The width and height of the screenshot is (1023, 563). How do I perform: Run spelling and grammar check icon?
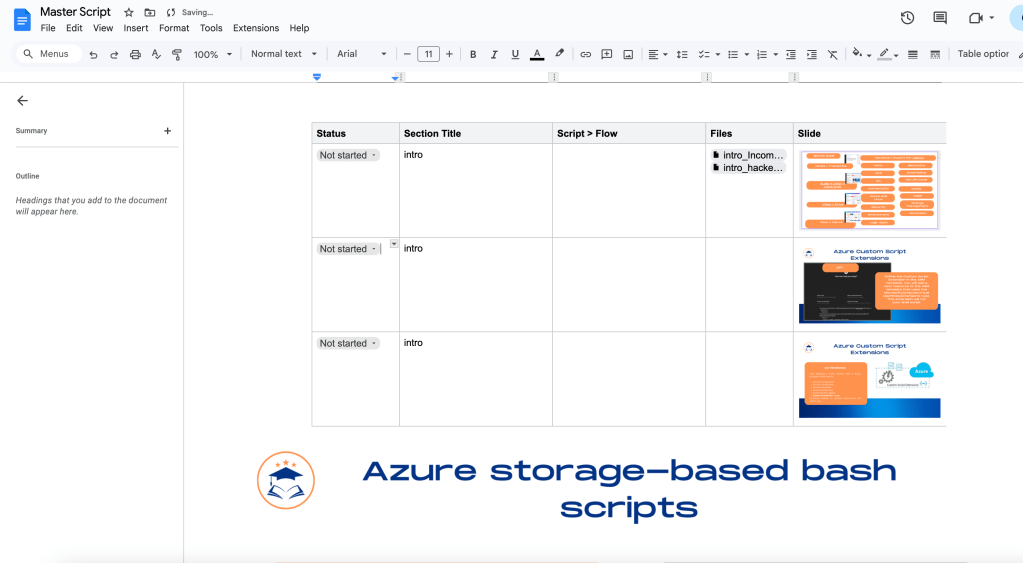tap(156, 55)
